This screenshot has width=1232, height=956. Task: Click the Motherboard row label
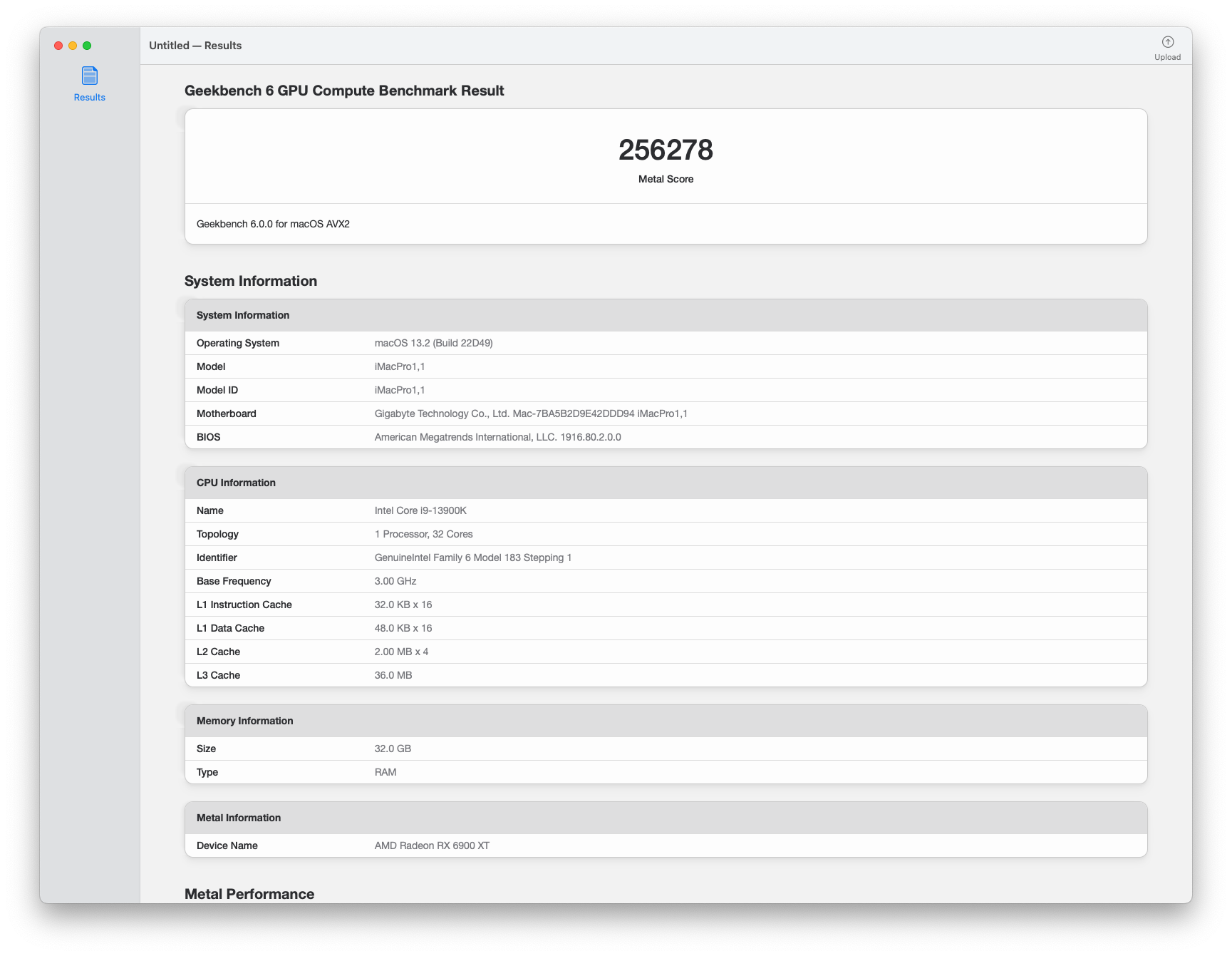(227, 413)
